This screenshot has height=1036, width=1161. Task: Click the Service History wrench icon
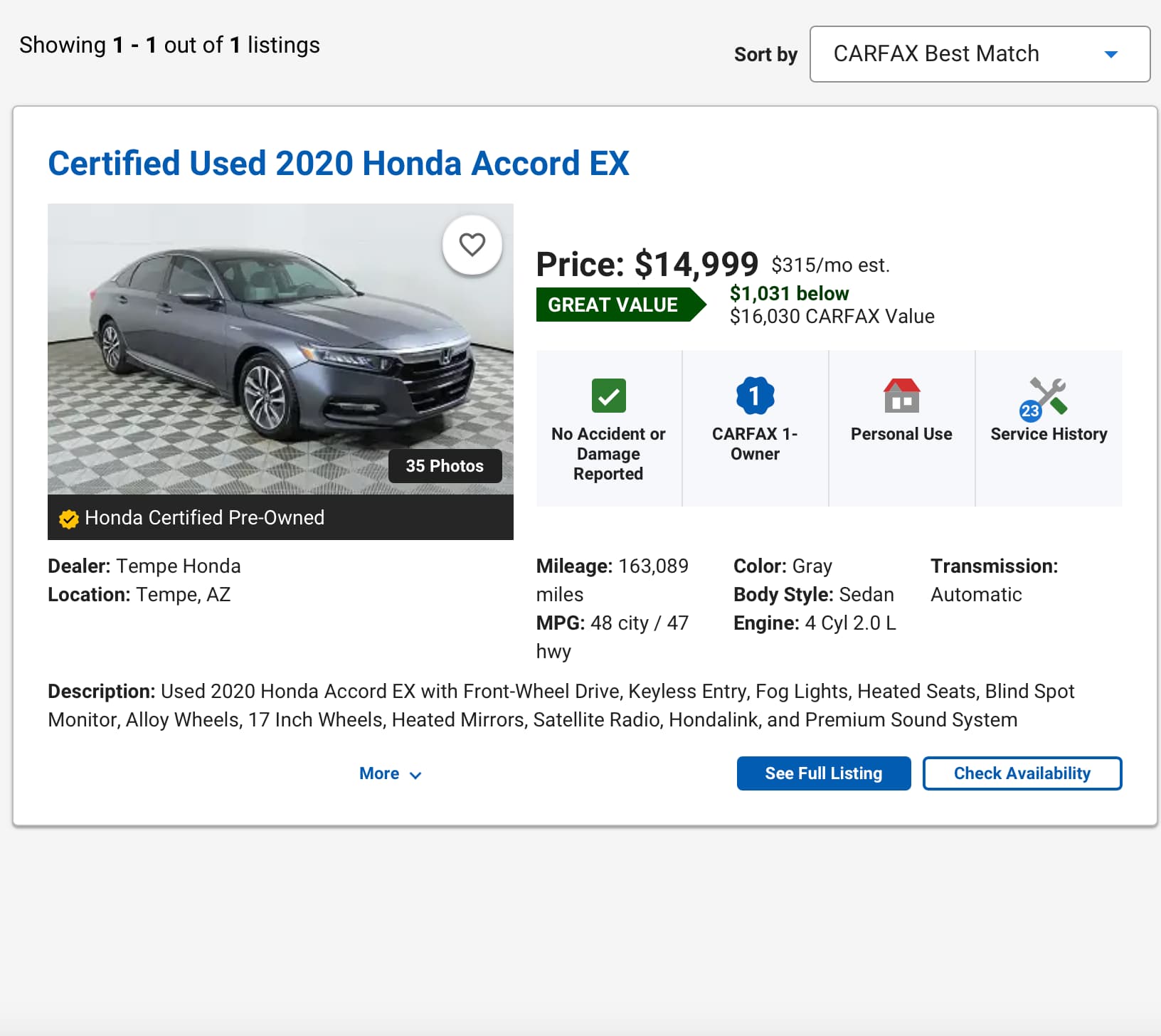pyautogui.click(x=1047, y=396)
